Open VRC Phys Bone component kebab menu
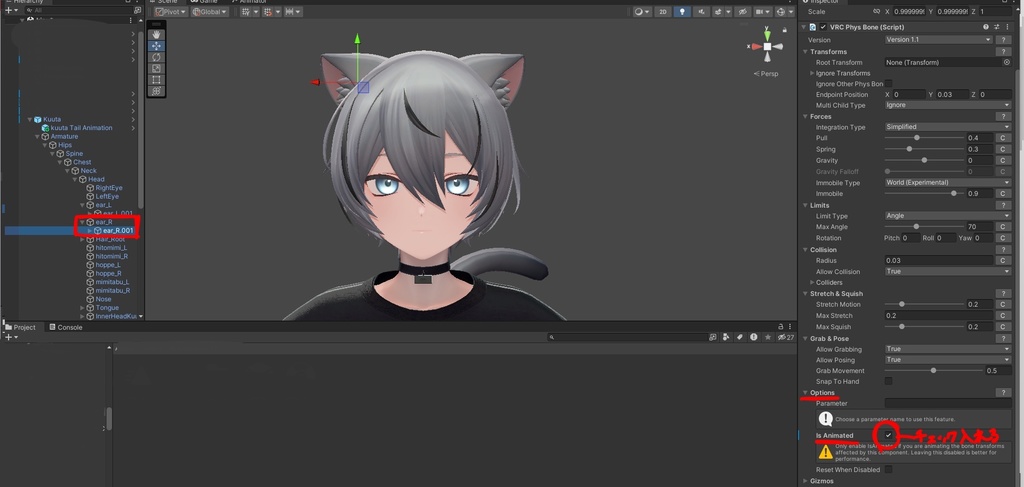The image size is (1024, 487). click(1008, 27)
